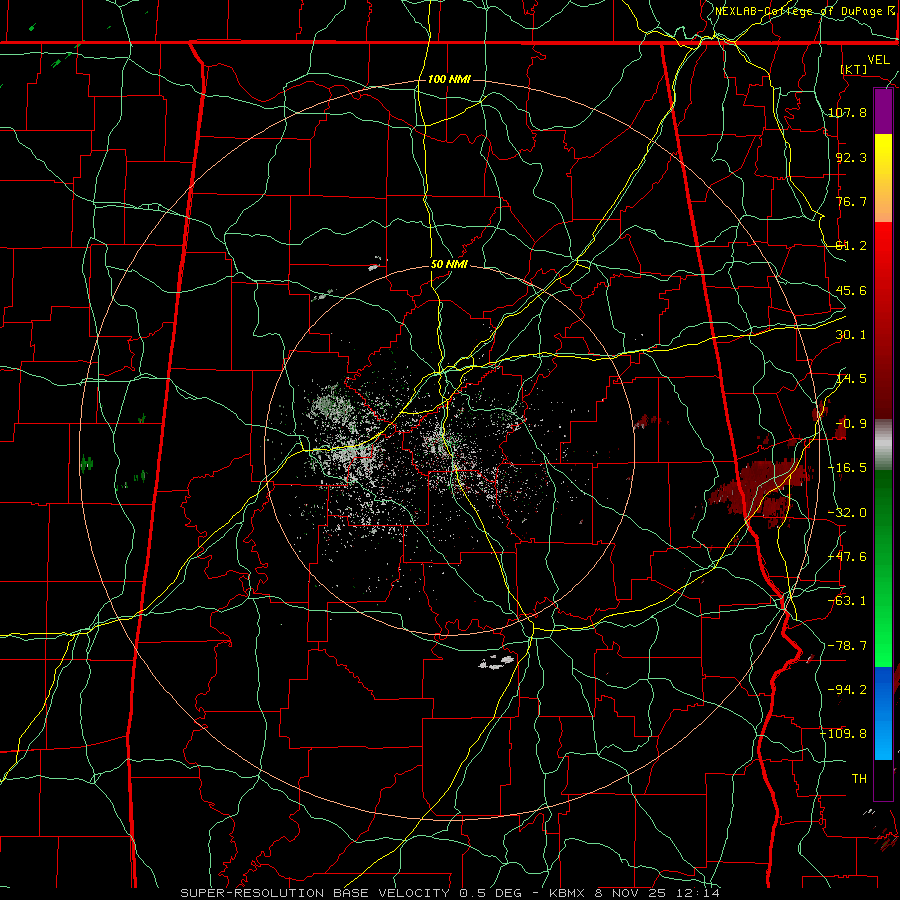Click the -16.5 scale value
This screenshot has width=900, height=900.
(848, 468)
